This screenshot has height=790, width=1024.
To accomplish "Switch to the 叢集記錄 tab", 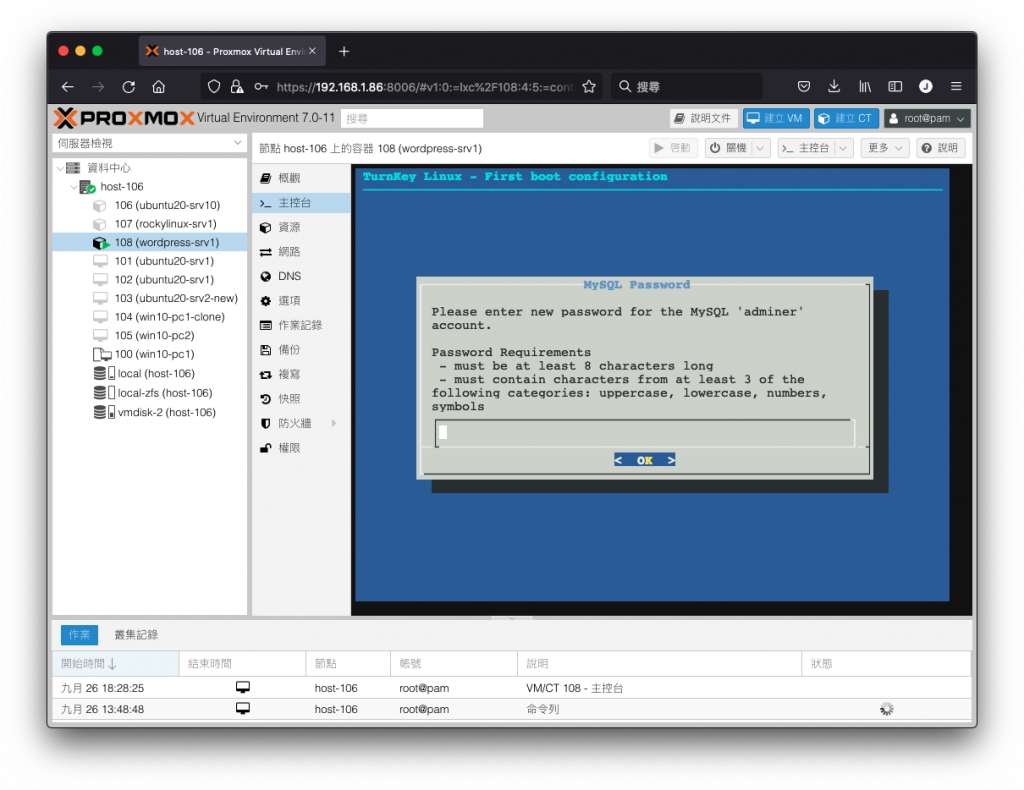I will pyautogui.click(x=136, y=635).
